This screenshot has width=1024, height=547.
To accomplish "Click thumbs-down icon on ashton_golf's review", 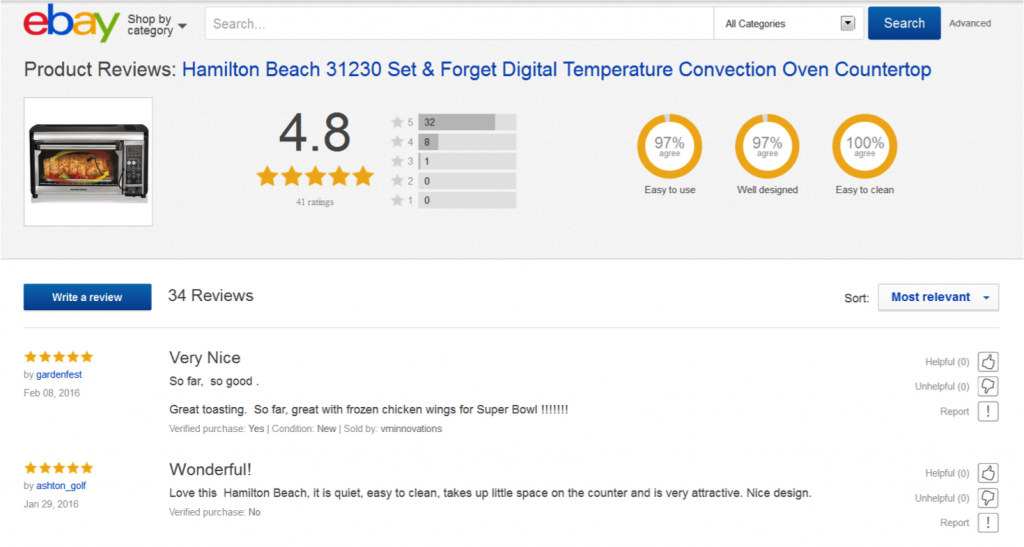I will [988, 498].
